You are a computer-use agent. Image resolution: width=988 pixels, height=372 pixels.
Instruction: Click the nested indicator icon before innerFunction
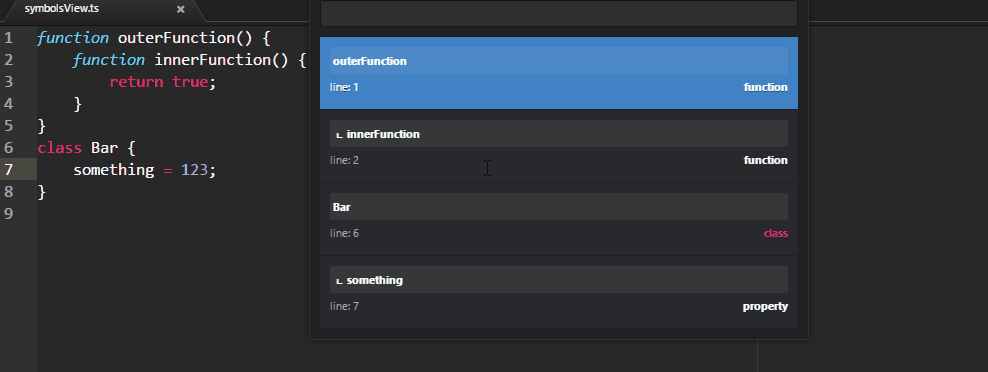click(339, 135)
